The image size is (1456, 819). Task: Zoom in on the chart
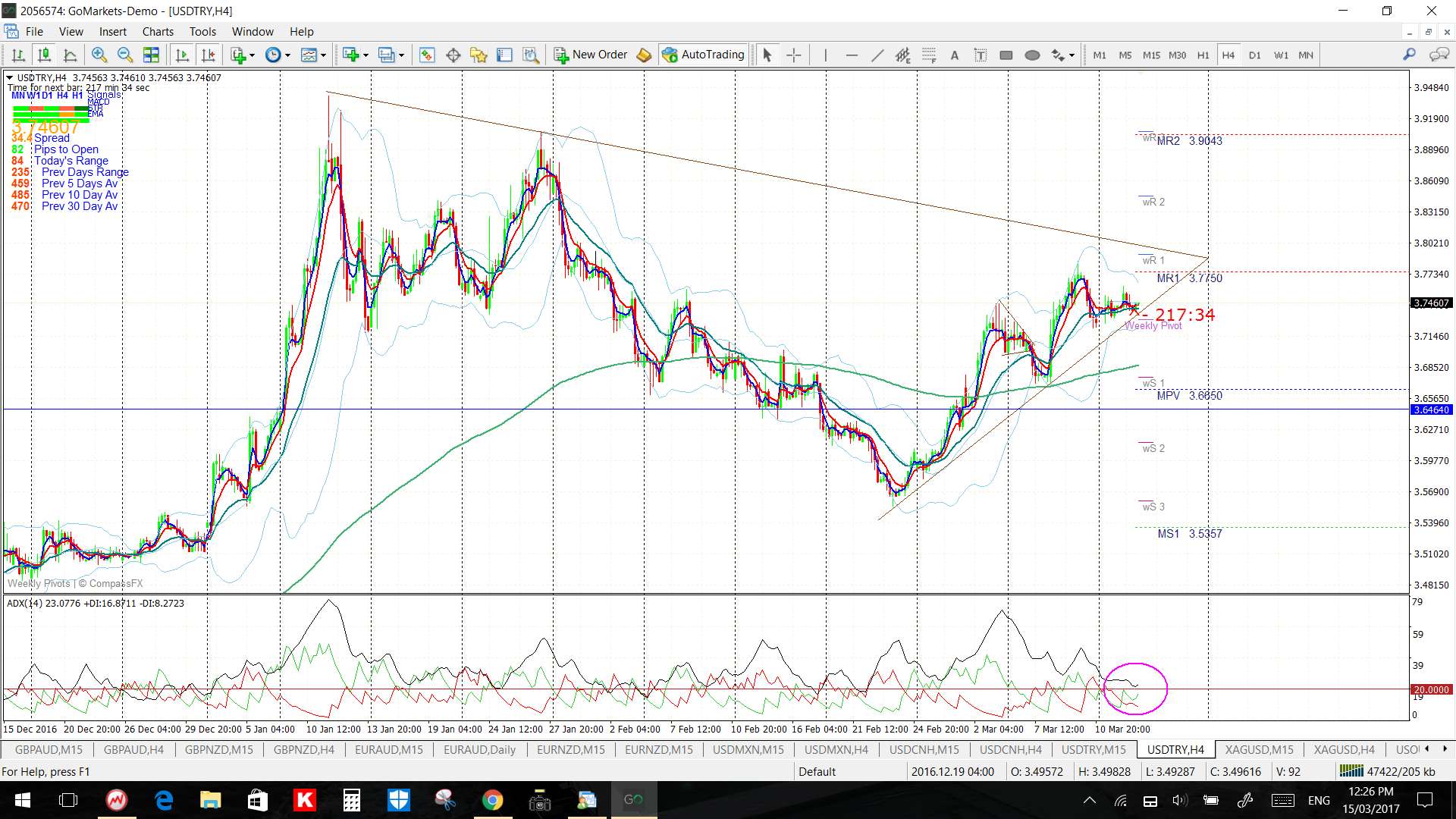click(99, 55)
